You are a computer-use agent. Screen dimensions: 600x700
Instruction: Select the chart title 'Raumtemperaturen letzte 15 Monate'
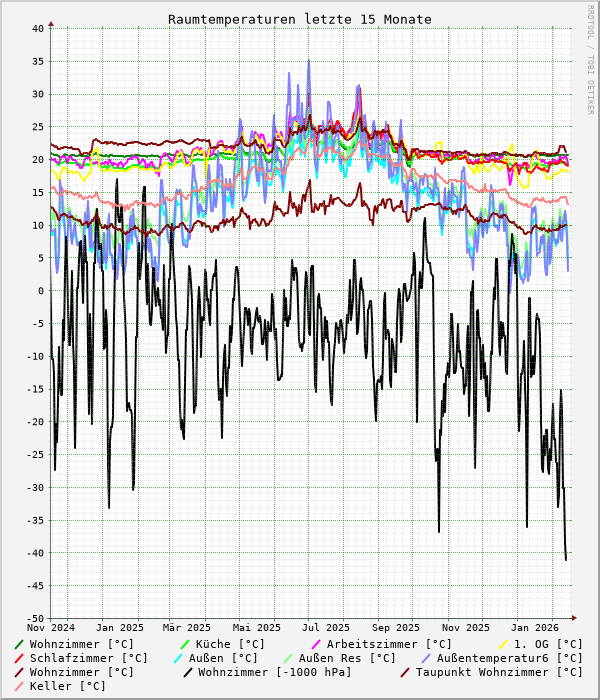pyautogui.click(x=300, y=20)
